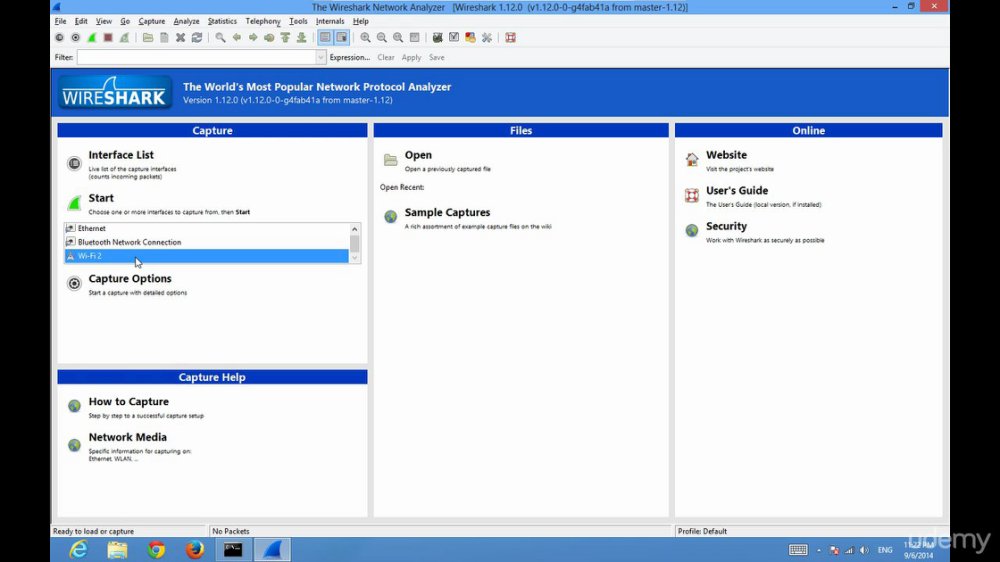
Task: Open Capture Options gear icon in Capture panel
Action: (x=74, y=283)
